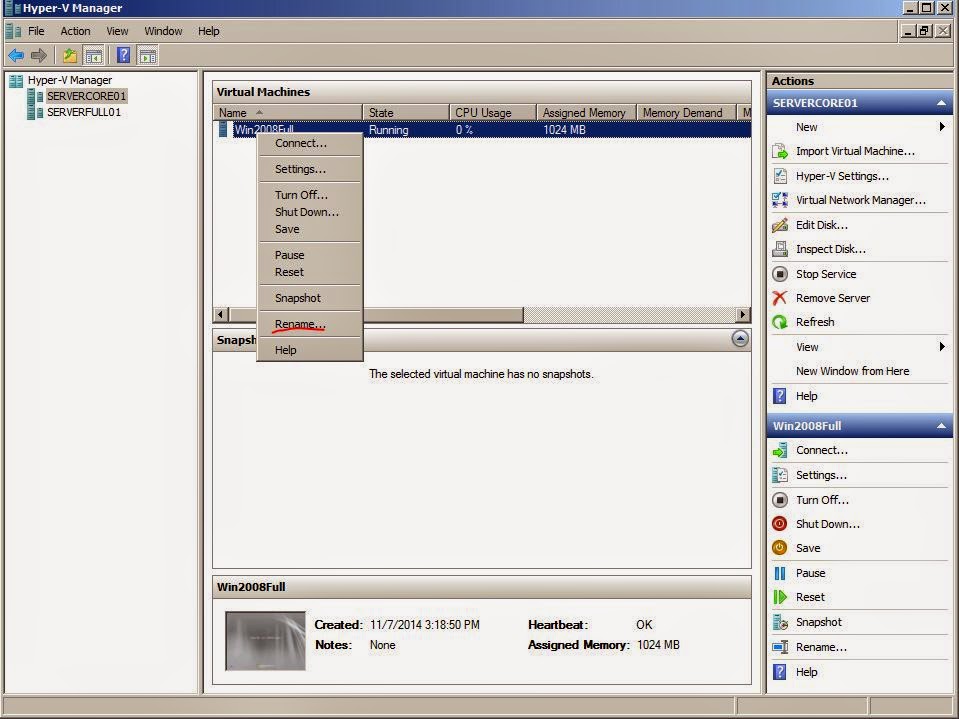Viewport: 959px width, 719px height.
Task: Click the Stop Service icon
Action: (x=780, y=274)
